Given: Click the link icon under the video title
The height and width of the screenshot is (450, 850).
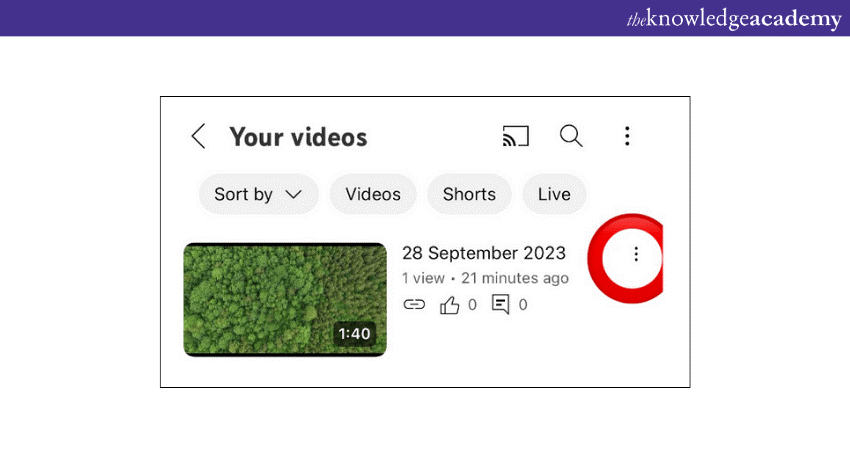Looking at the screenshot, I should pyautogui.click(x=414, y=305).
